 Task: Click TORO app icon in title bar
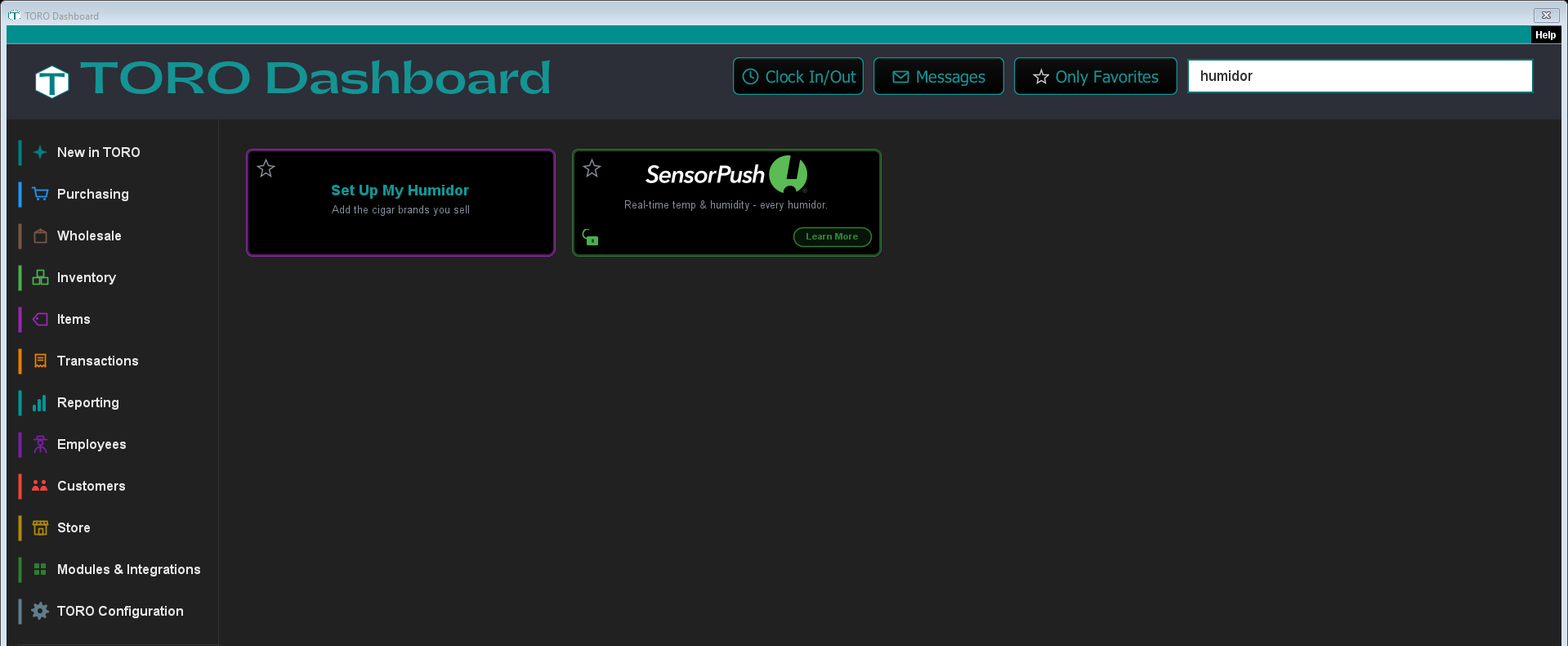(x=14, y=15)
